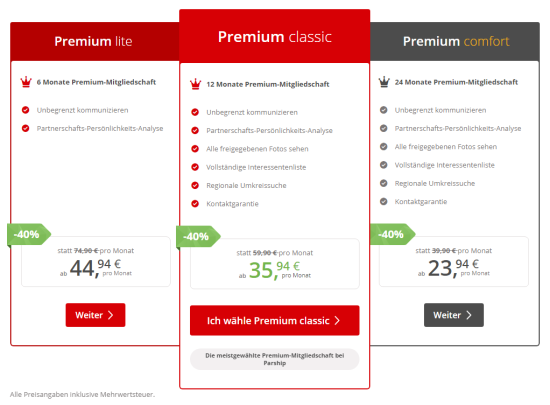Image resolution: width=550 pixels, height=405 pixels.
Task: Click the 23,94 € price box in Premium comfort
Action: click(454, 262)
